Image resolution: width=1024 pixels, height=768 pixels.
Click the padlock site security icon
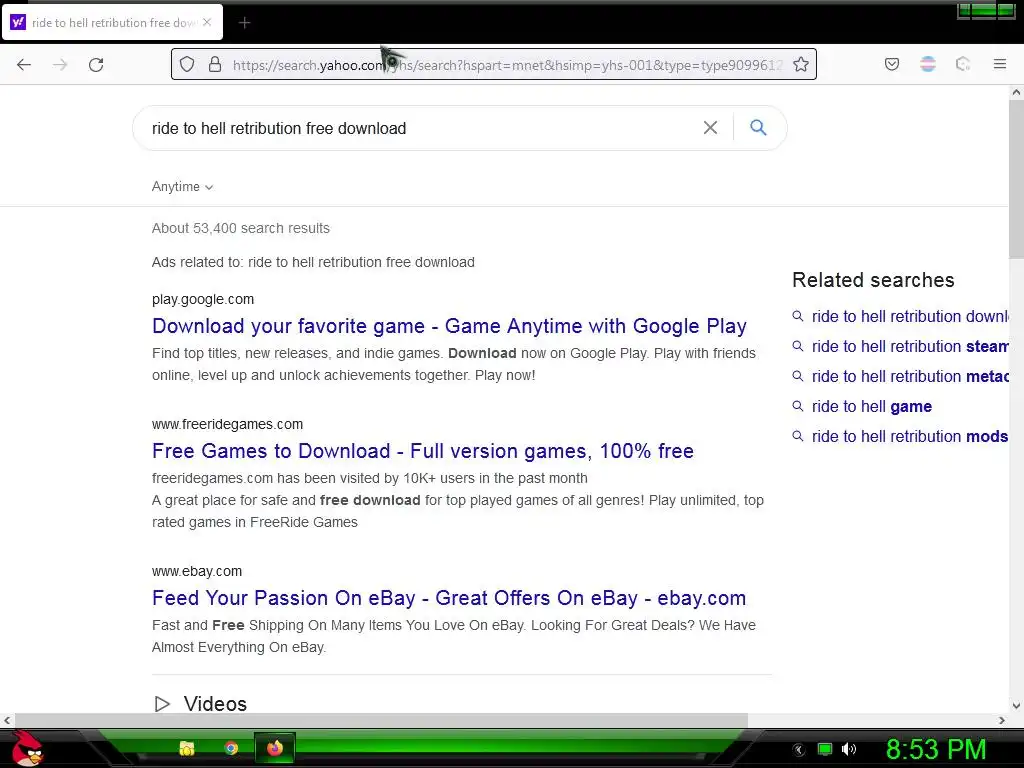pos(215,64)
